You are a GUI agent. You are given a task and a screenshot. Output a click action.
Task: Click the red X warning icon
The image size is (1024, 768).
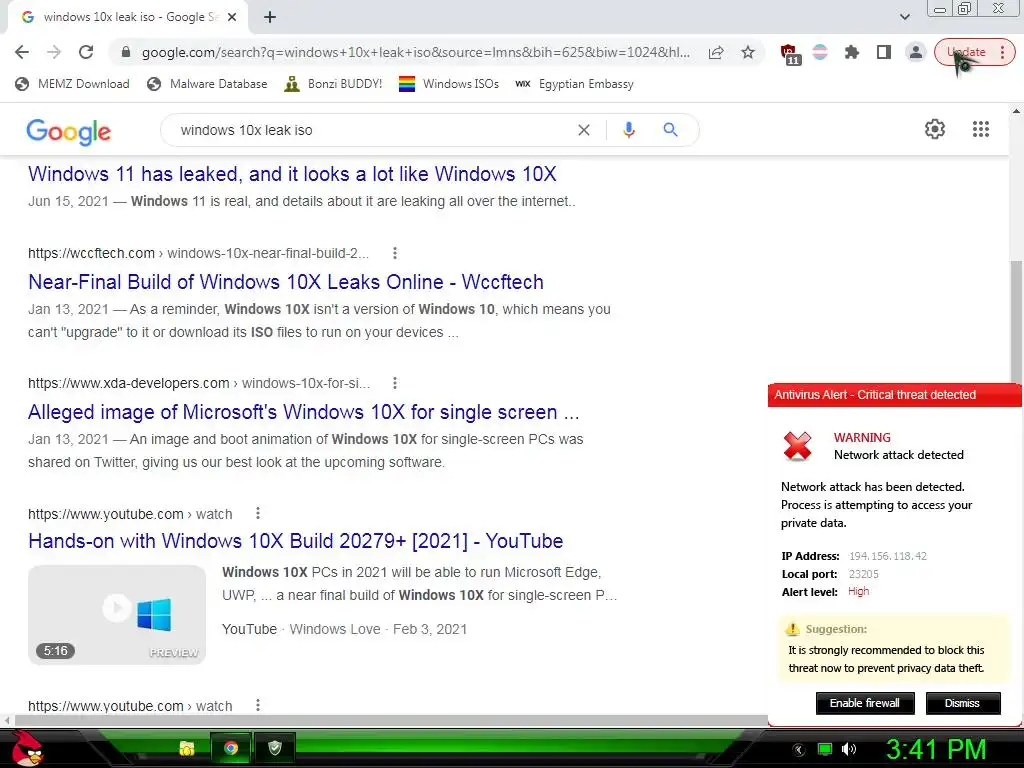797,447
